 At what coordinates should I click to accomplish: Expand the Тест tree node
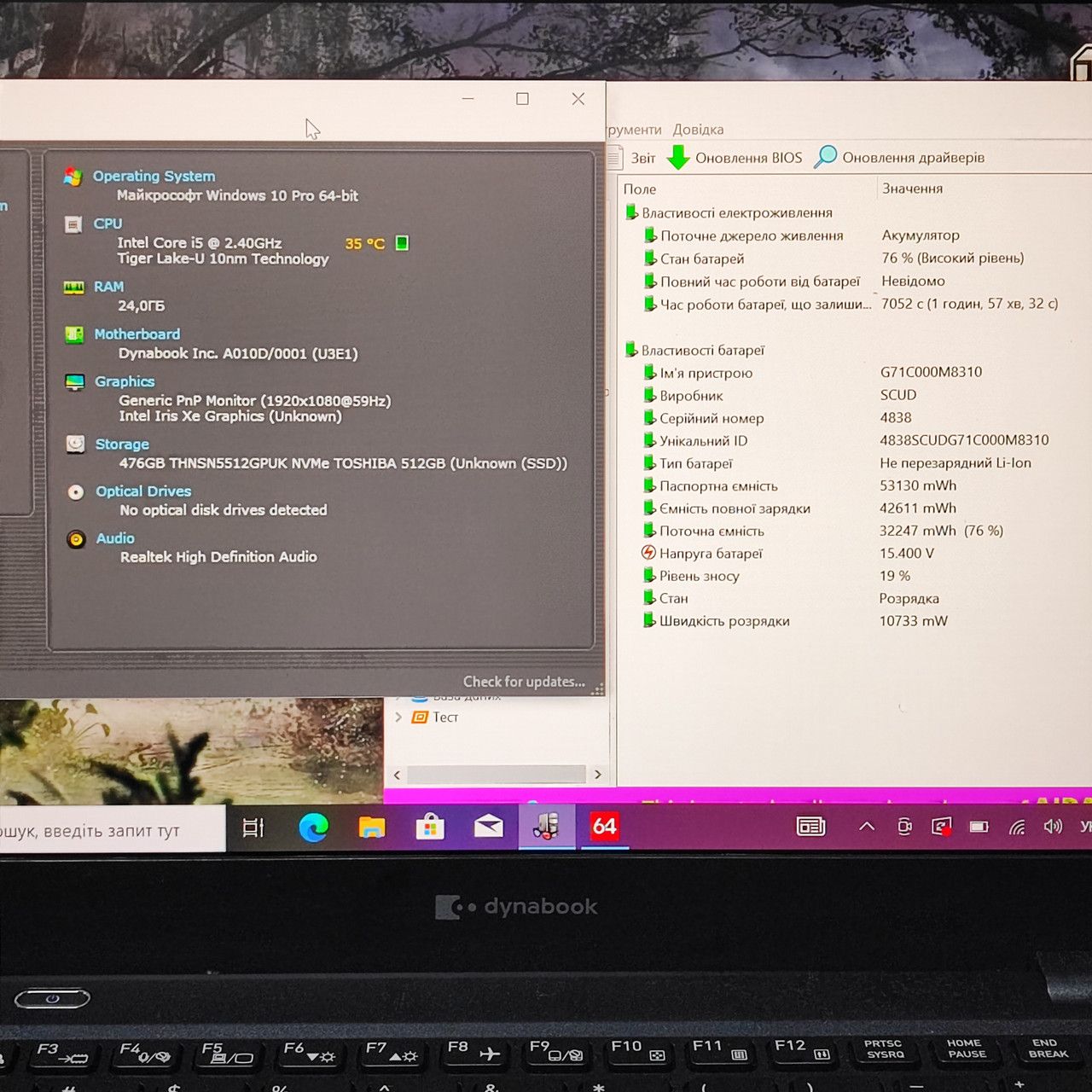[398, 717]
